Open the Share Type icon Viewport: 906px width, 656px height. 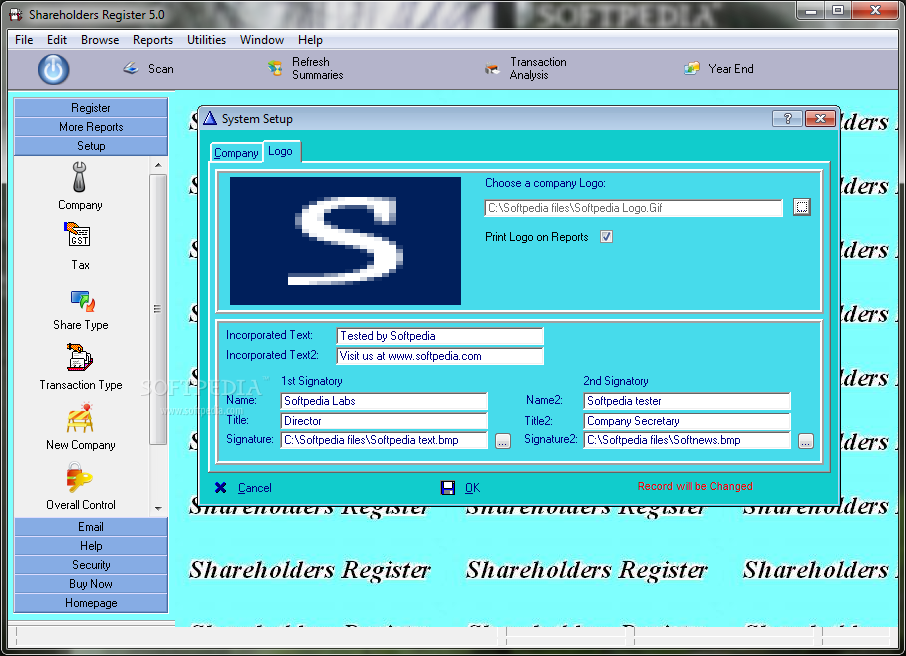point(83,301)
